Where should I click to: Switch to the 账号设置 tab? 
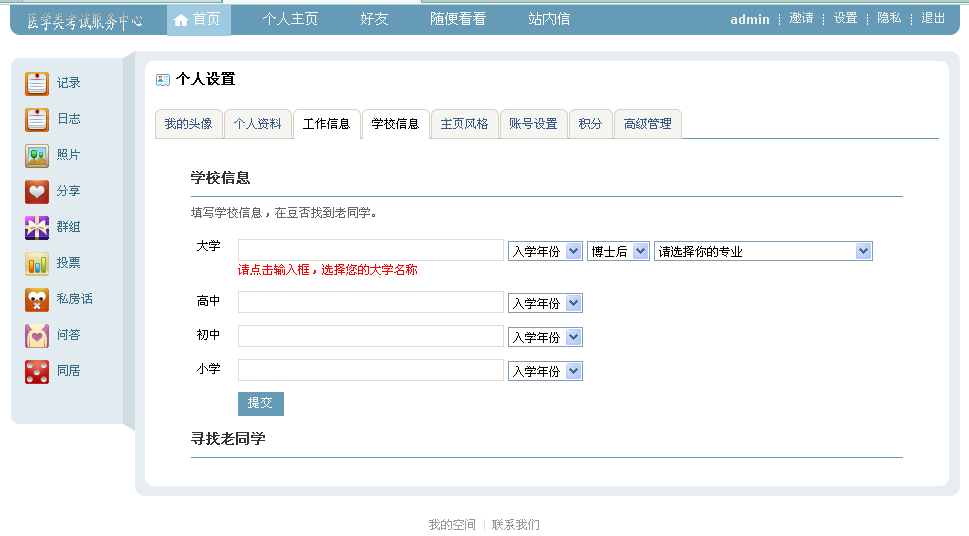(x=533, y=124)
